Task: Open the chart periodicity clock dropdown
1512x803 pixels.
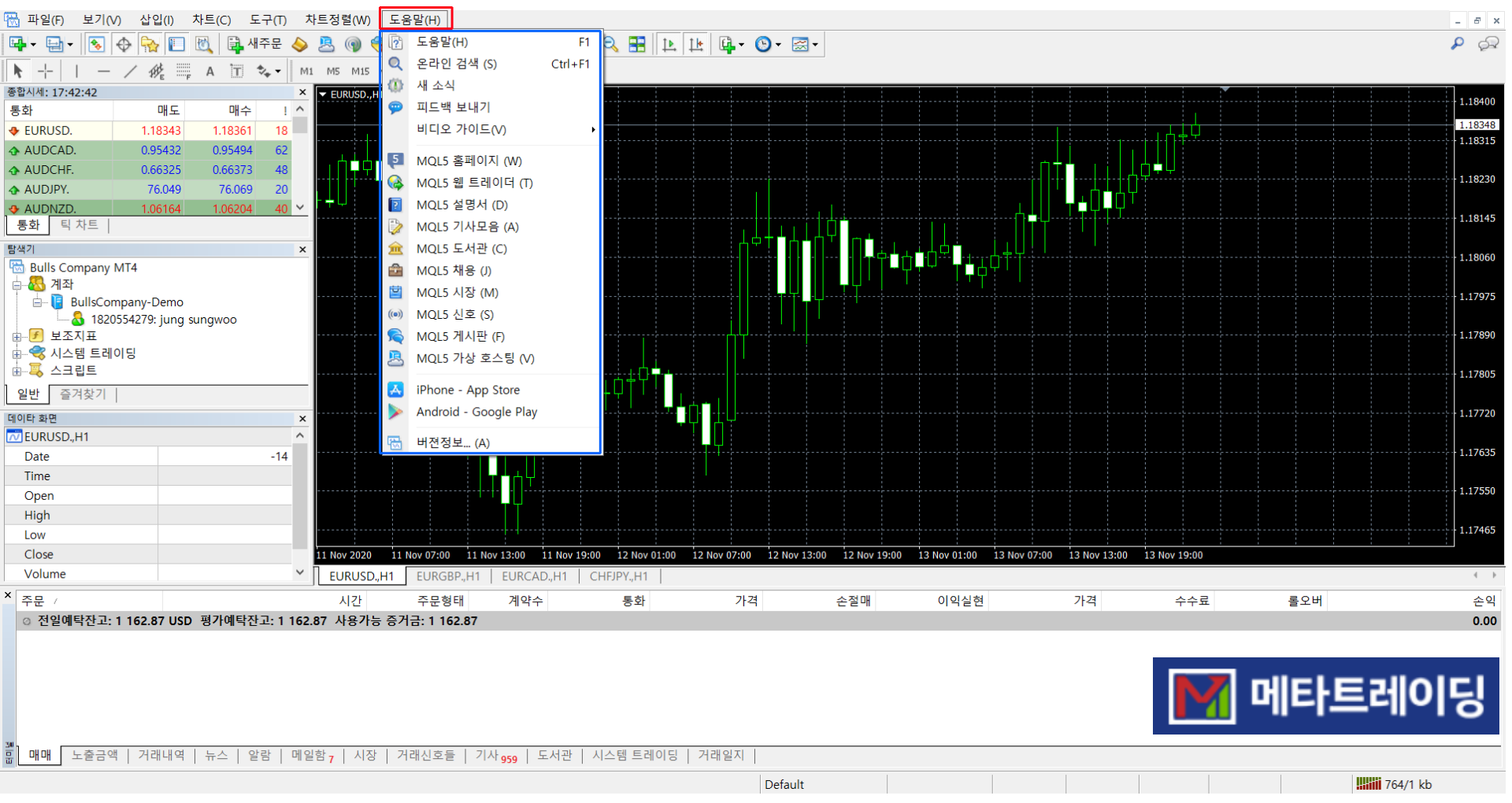Action: pyautogui.click(x=768, y=45)
